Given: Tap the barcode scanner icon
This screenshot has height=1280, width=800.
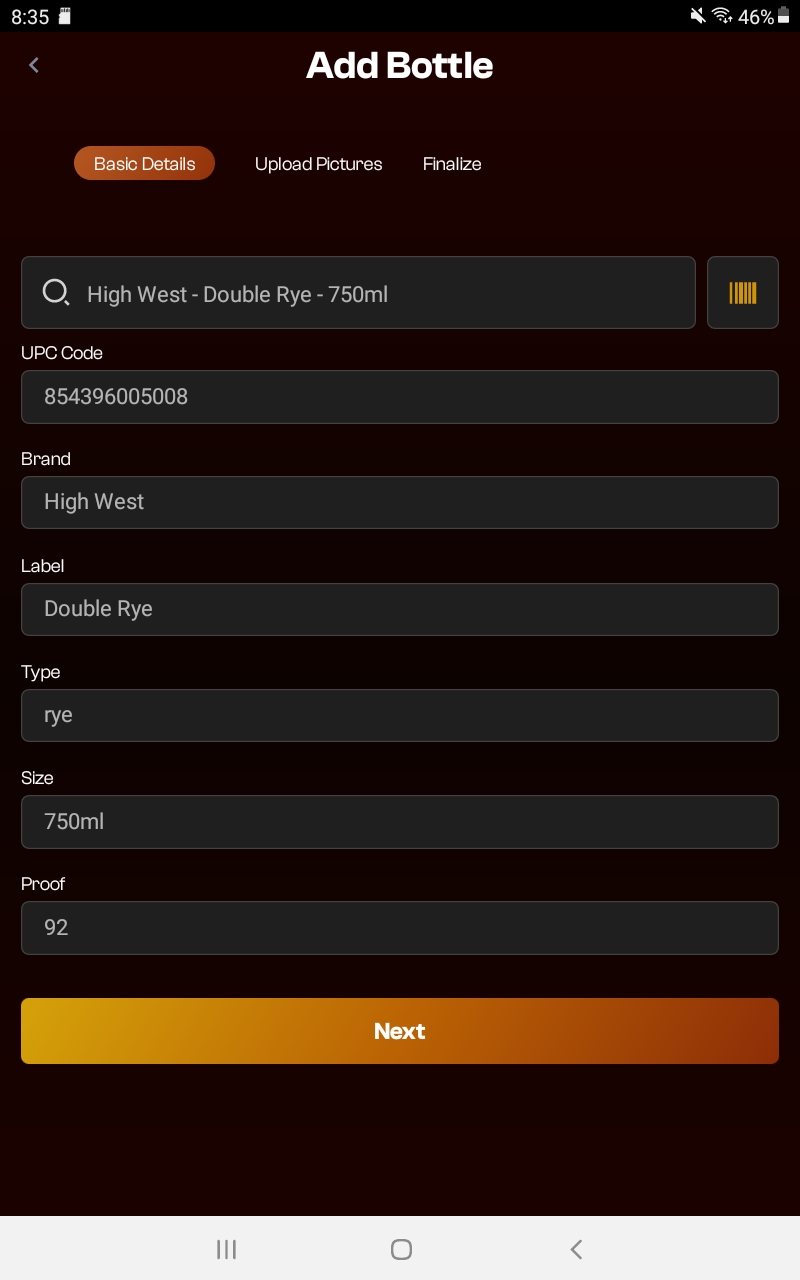Looking at the screenshot, I should click(x=742, y=293).
